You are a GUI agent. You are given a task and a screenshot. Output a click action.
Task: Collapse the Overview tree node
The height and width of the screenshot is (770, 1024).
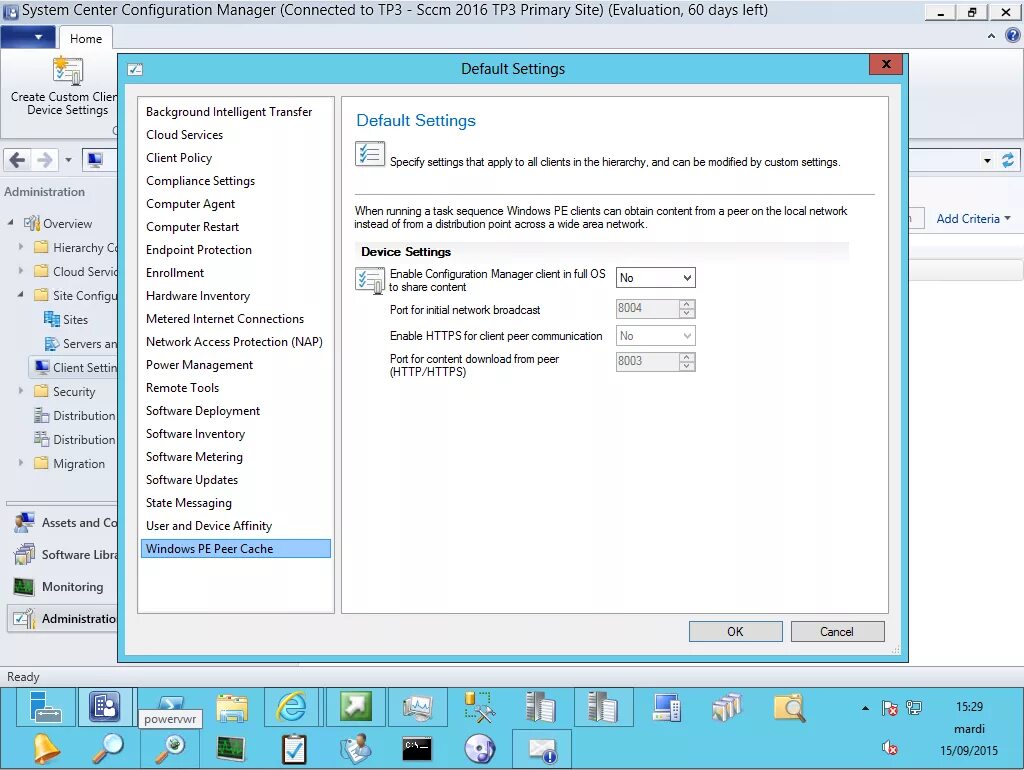click(x=10, y=223)
